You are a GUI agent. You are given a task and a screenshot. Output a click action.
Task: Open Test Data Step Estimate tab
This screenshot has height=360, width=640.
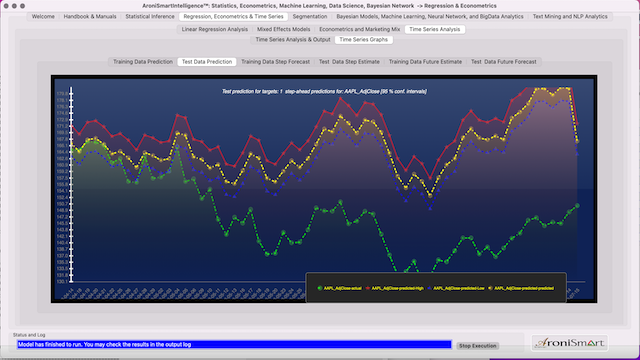(349, 62)
